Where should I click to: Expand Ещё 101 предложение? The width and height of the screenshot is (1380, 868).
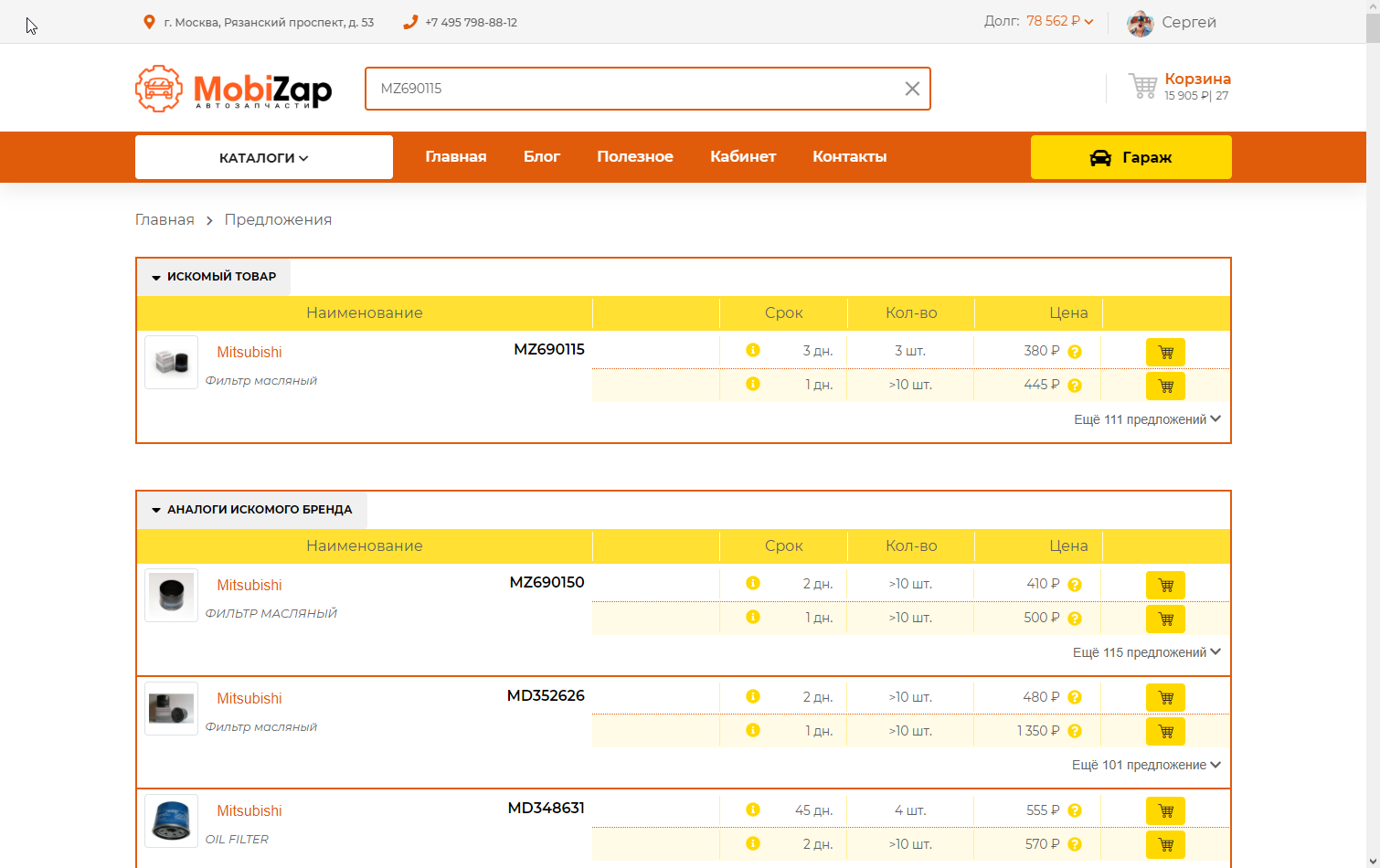[x=1146, y=765]
